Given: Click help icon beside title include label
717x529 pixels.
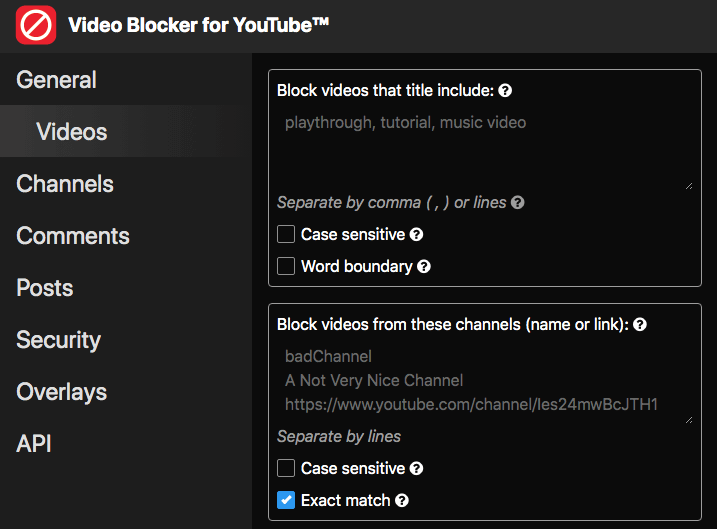Looking at the screenshot, I should (x=505, y=91).
